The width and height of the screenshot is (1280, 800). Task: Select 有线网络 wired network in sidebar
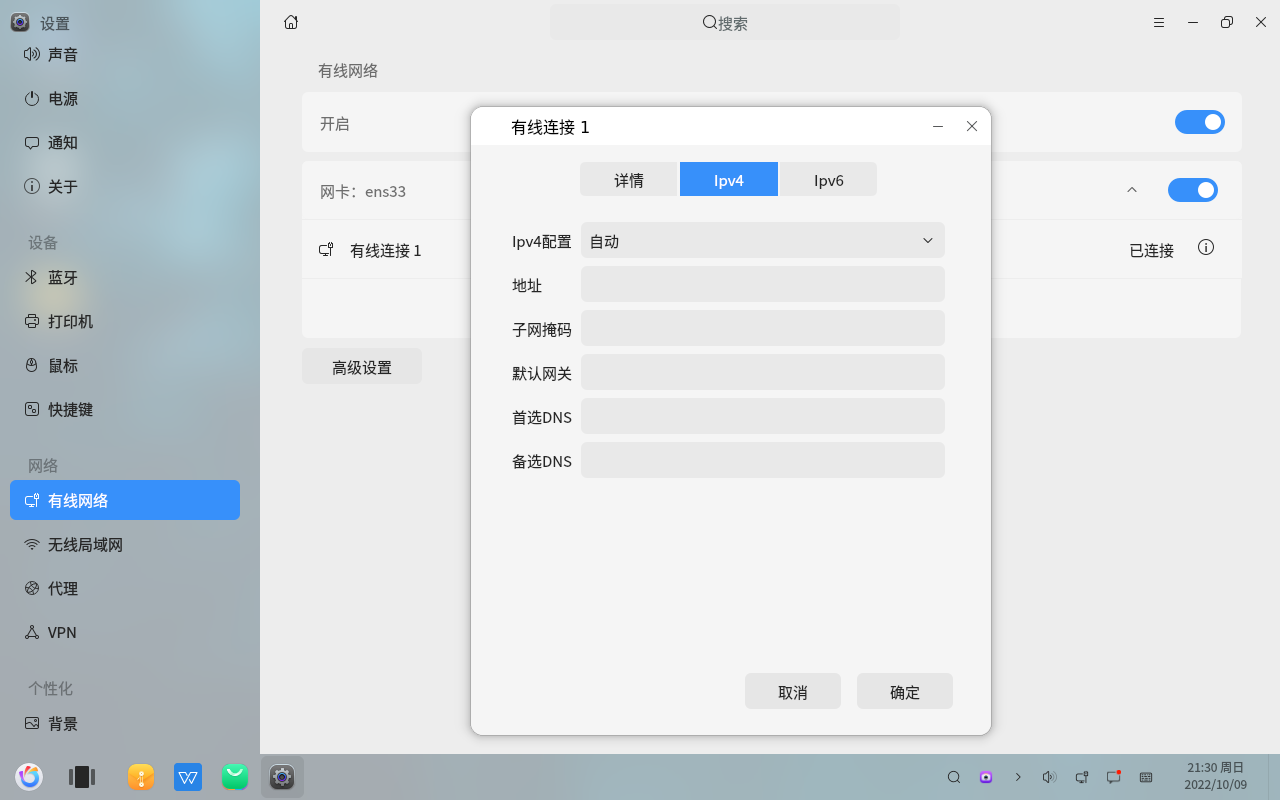(x=125, y=500)
